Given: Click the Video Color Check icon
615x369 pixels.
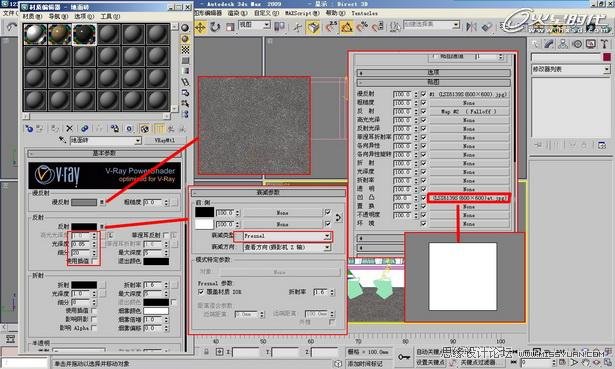Looking at the screenshot, I should coord(185,71).
